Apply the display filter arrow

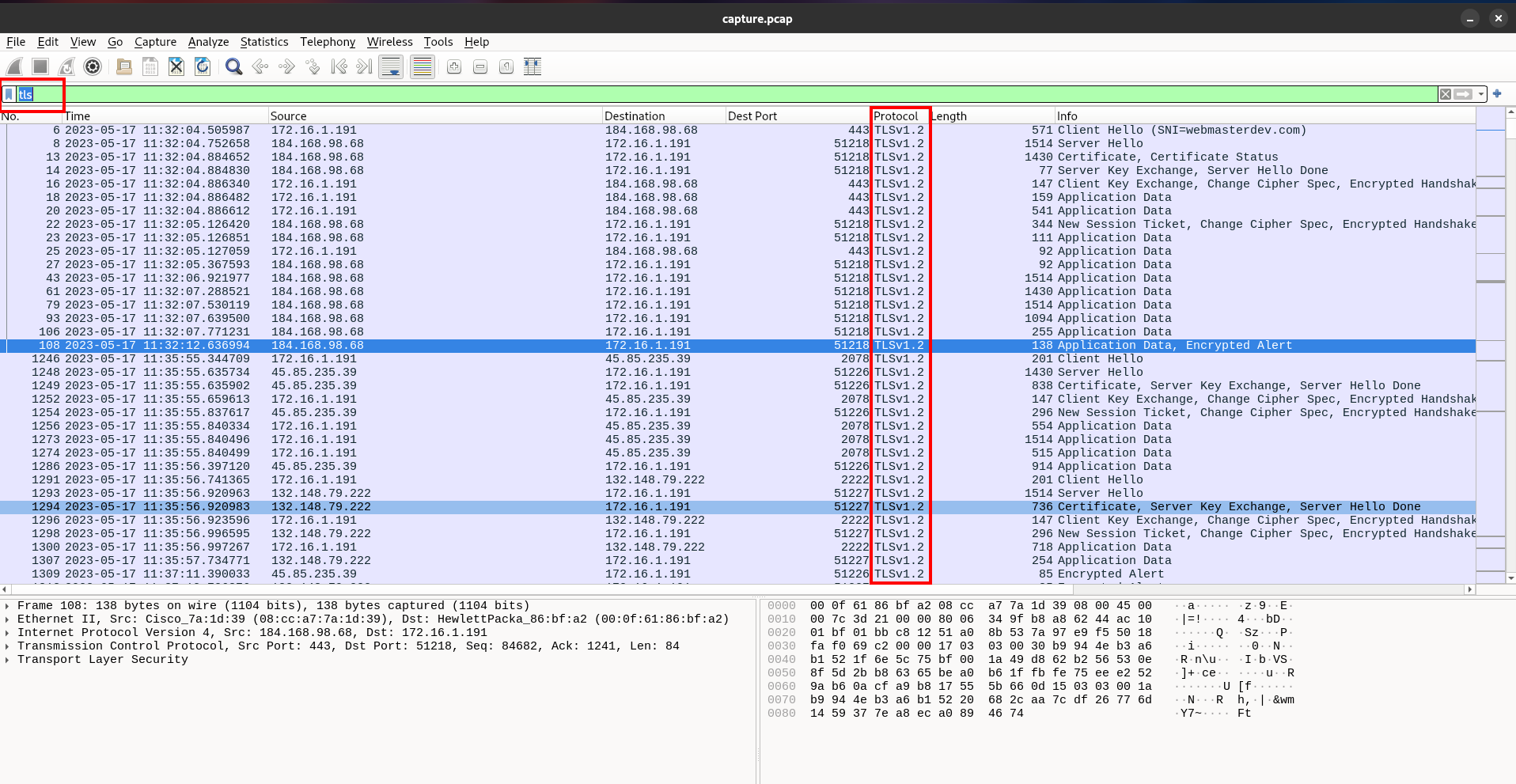coord(1463,94)
